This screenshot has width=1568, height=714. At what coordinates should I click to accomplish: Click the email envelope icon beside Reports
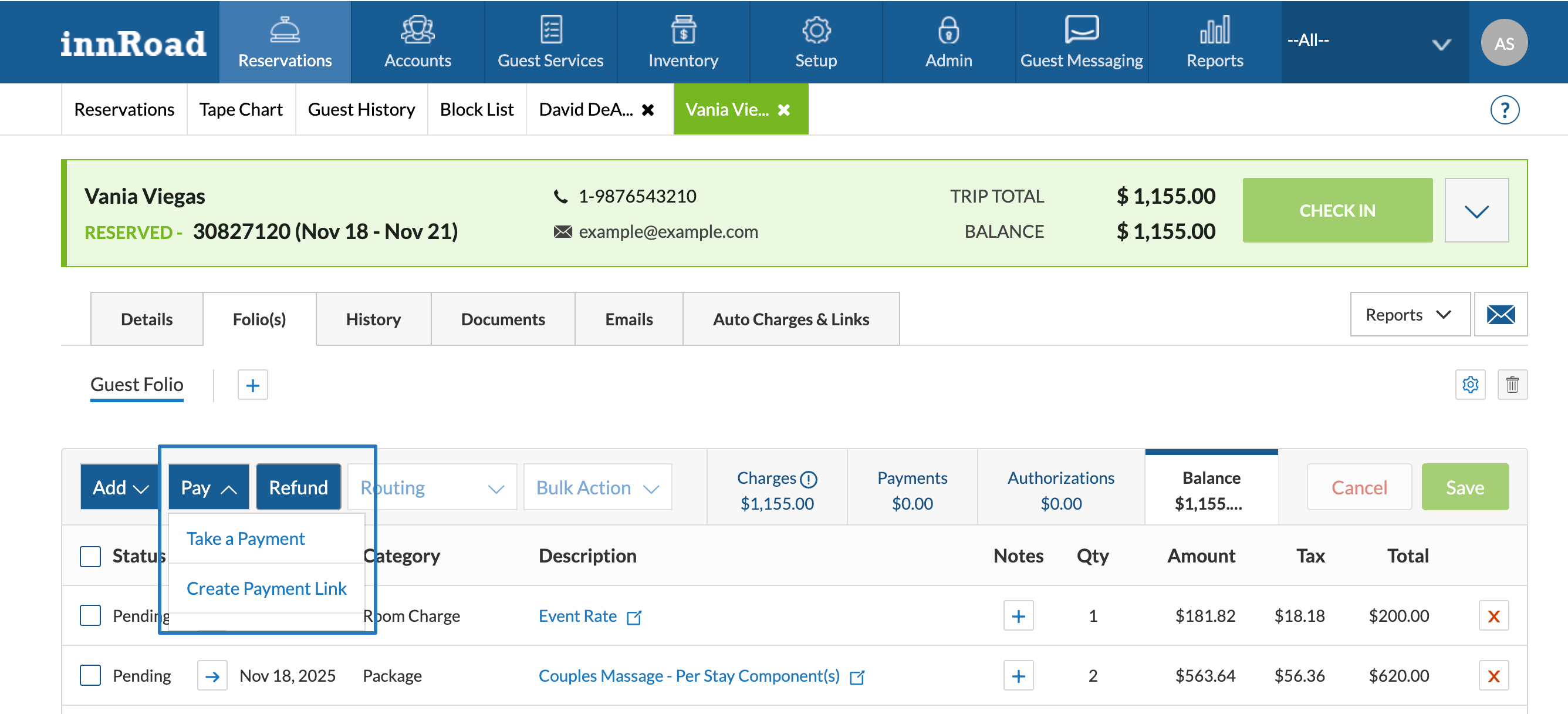click(x=1501, y=314)
